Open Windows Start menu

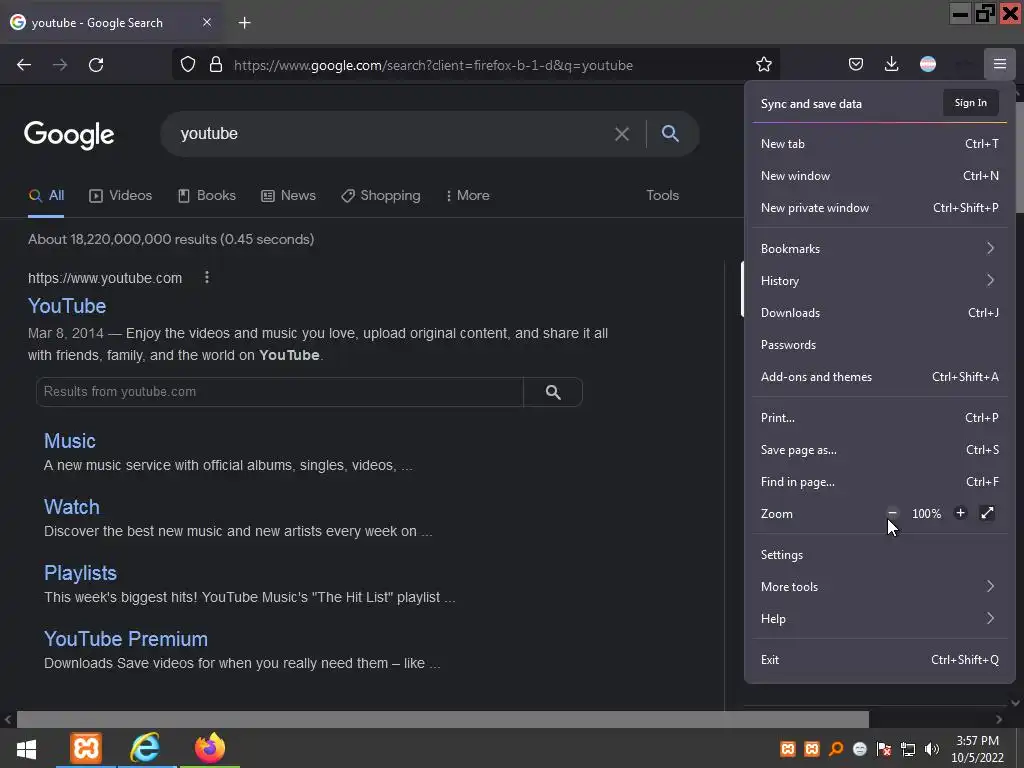26,748
